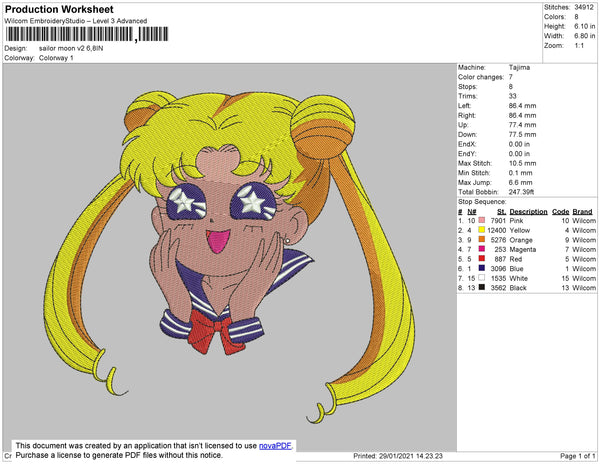Click the Total Bobbin value '247.39ft'
600x464 pixels.
[x=521, y=192]
